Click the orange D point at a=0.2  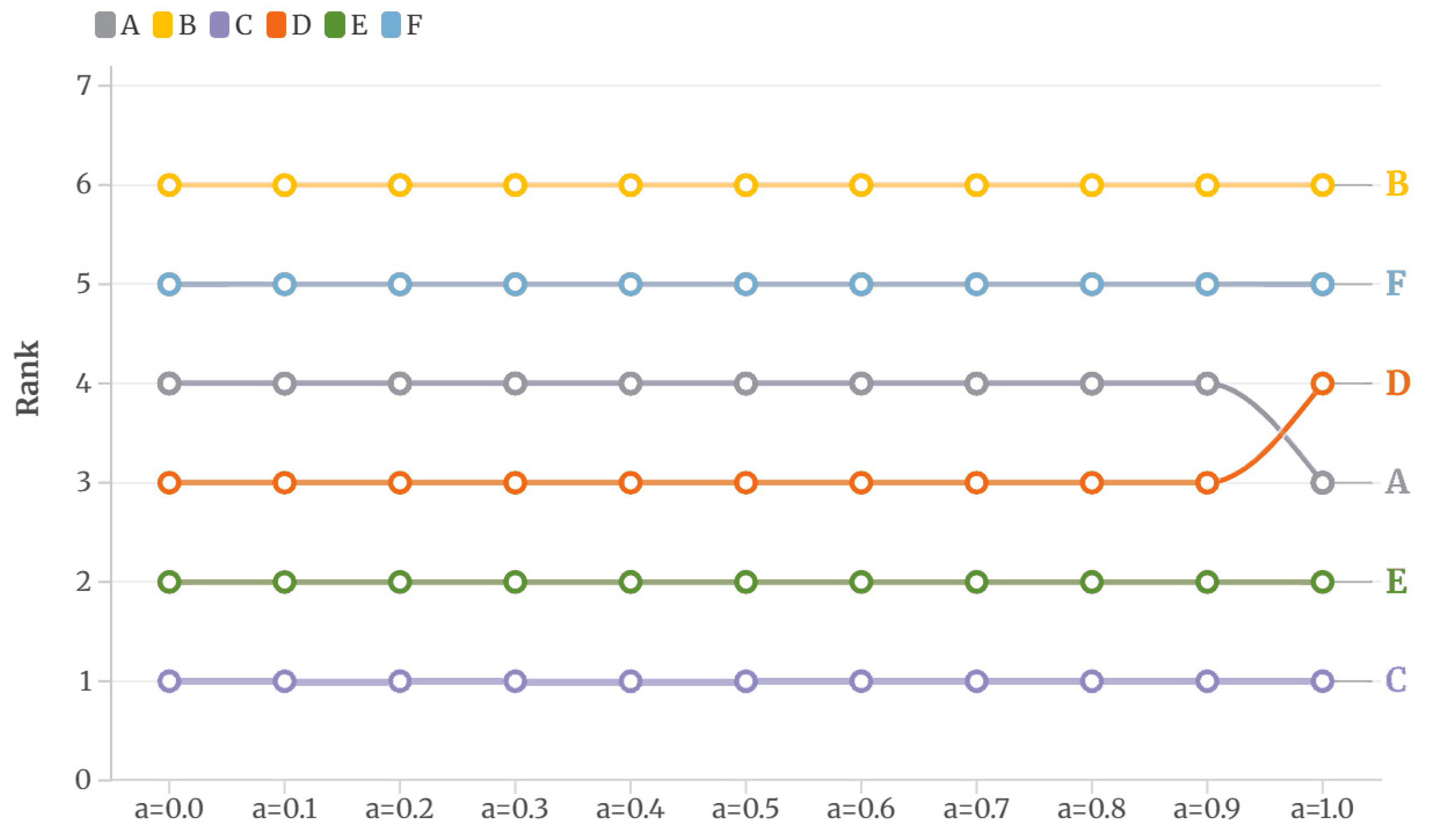click(400, 483)
